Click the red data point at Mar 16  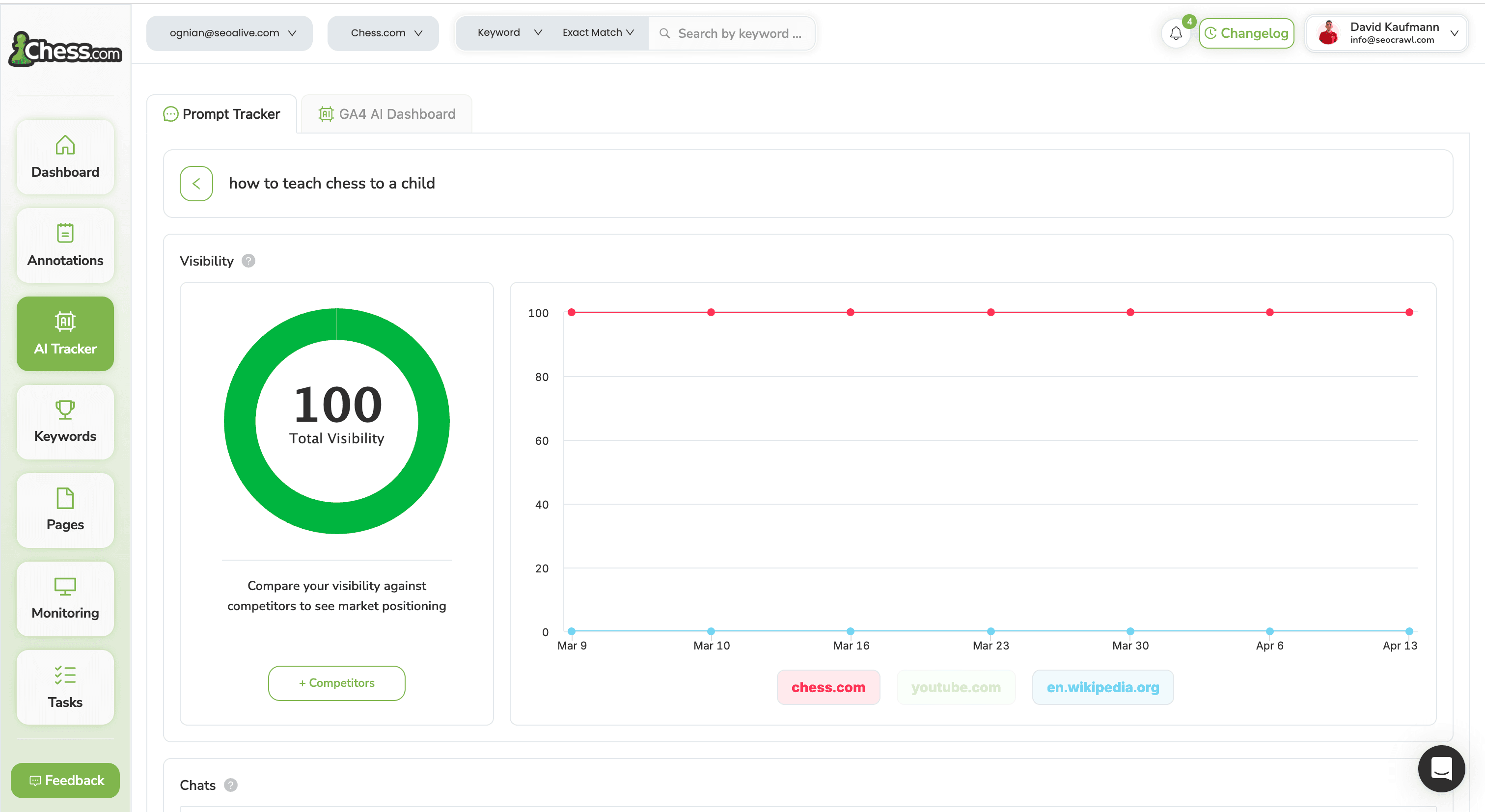pyautogui.click(x=851, y=312)
